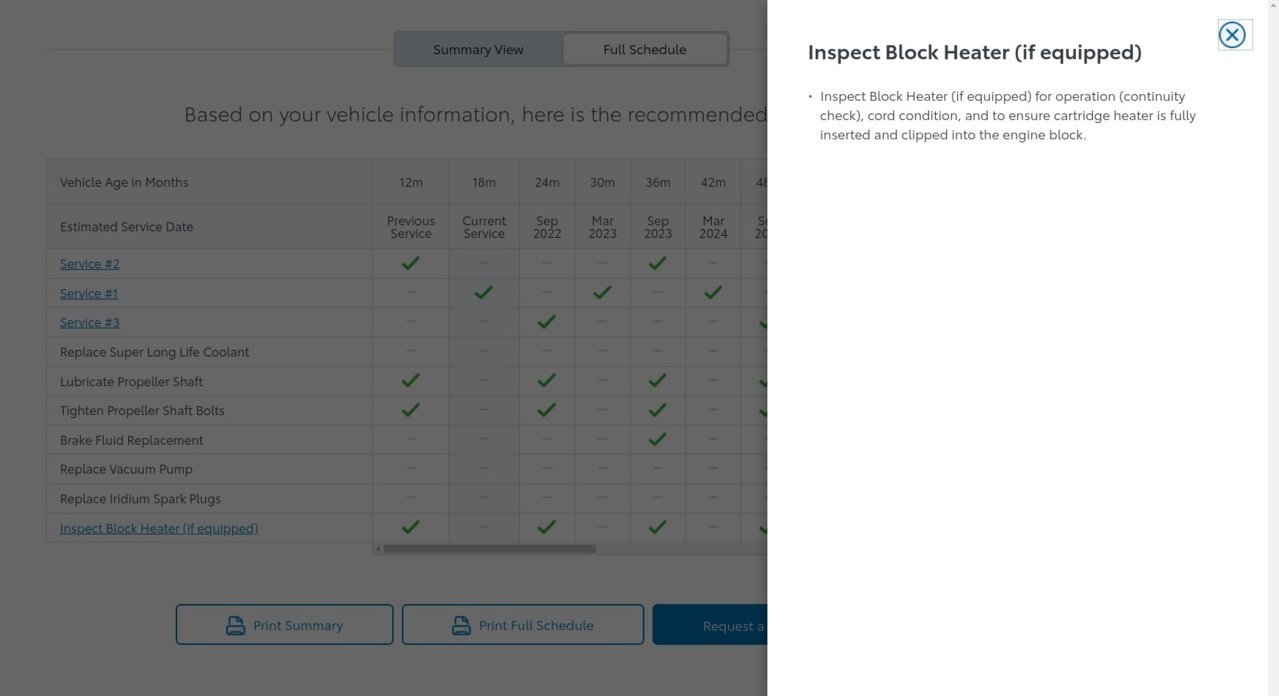Switch to Full Schedule tab

(x=644, y=49)
